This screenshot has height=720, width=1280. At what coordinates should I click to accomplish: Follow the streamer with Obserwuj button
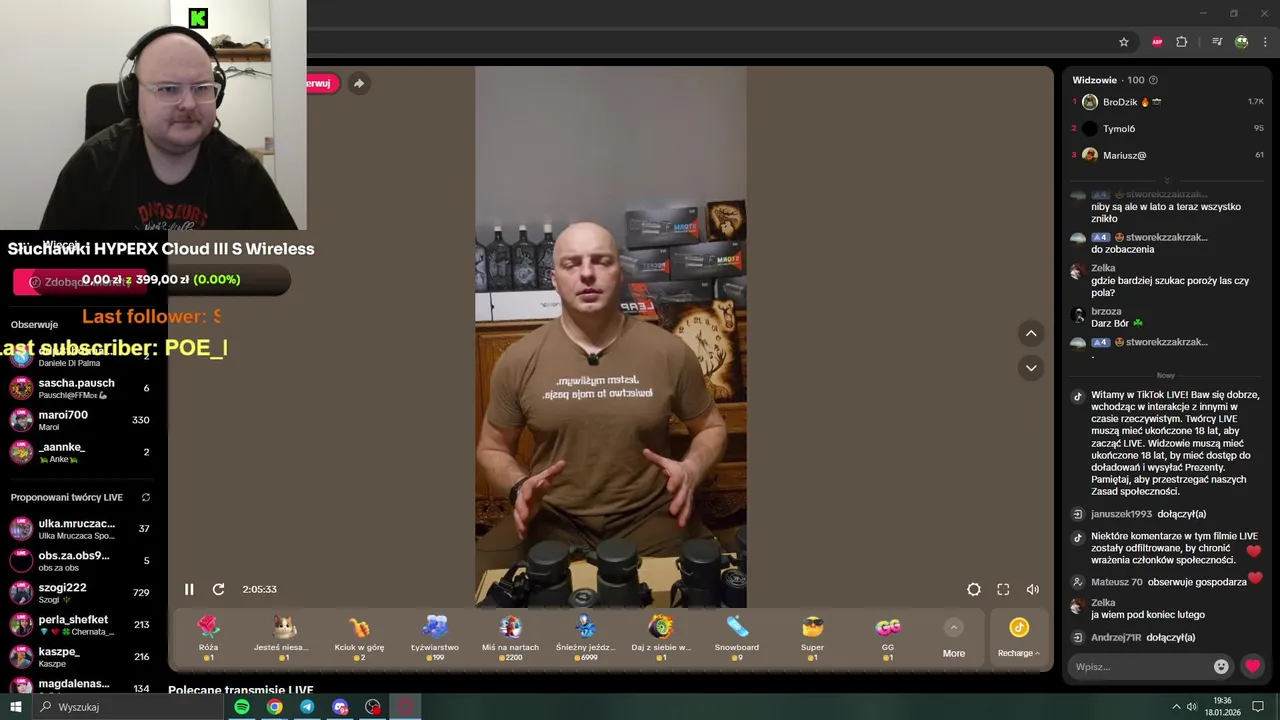pos(322,83)
